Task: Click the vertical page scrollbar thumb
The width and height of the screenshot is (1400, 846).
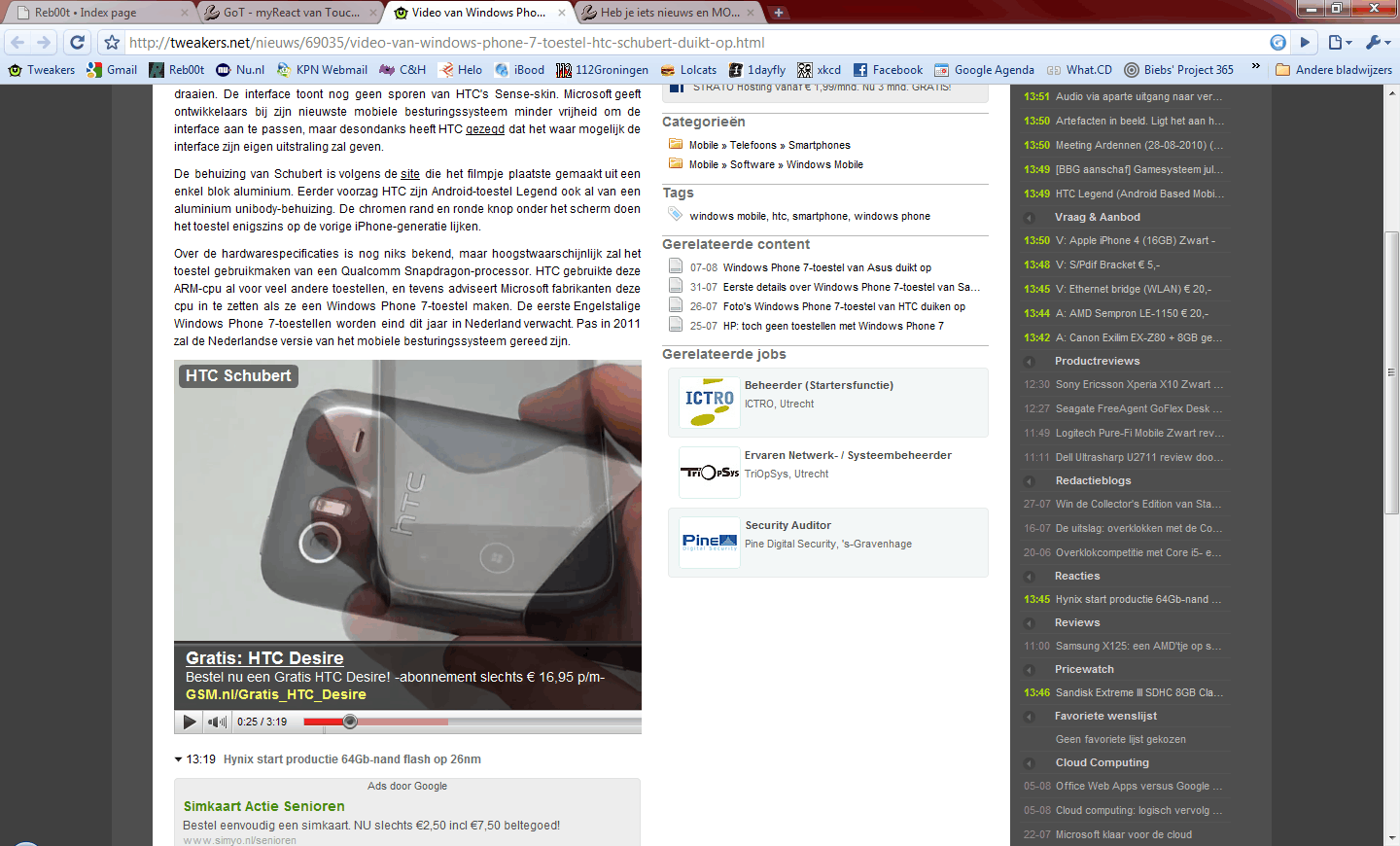Action: 1392,372
